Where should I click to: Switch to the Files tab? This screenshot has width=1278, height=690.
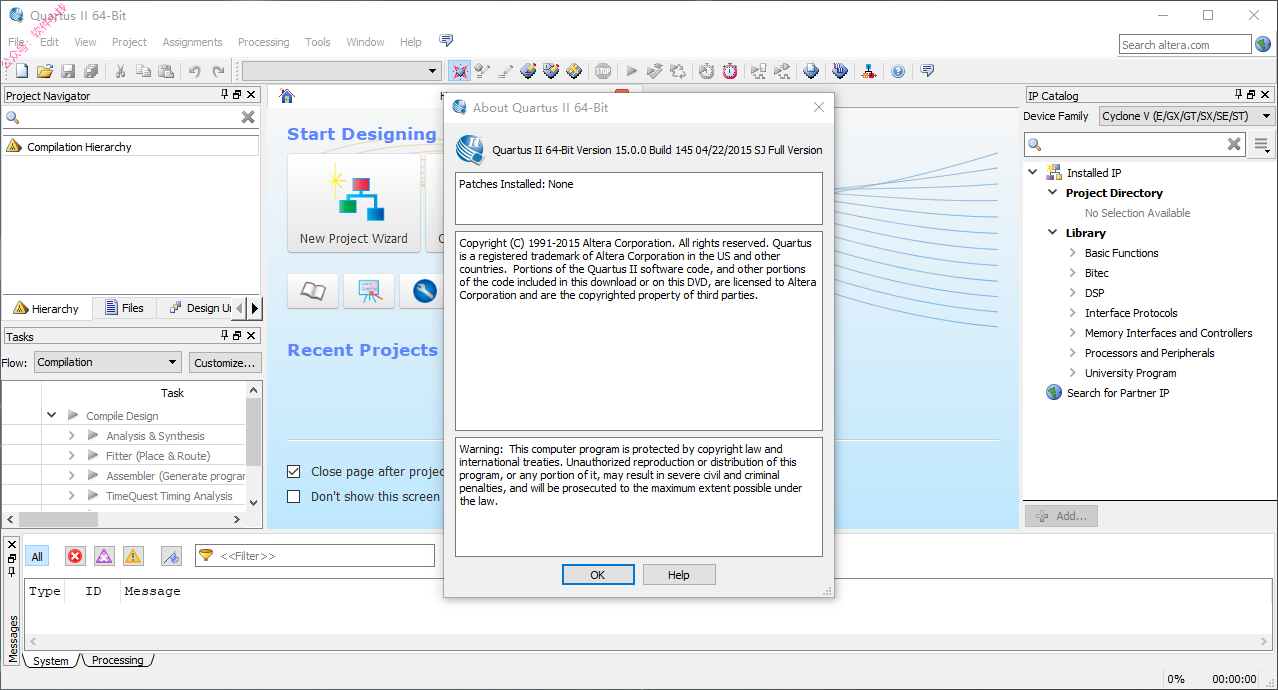click(123, 308)
